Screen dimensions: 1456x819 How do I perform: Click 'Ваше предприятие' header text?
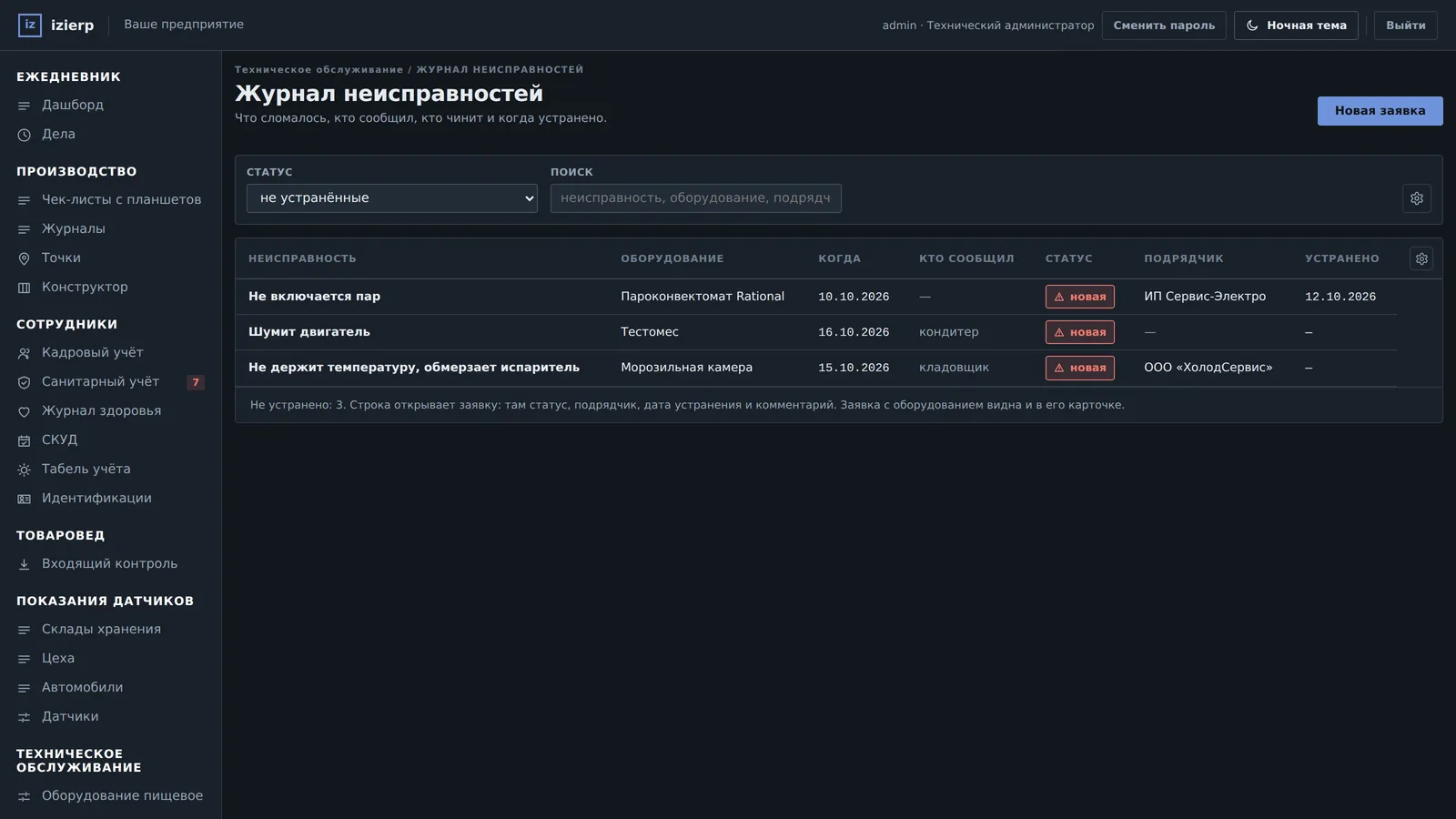point(184,25)
